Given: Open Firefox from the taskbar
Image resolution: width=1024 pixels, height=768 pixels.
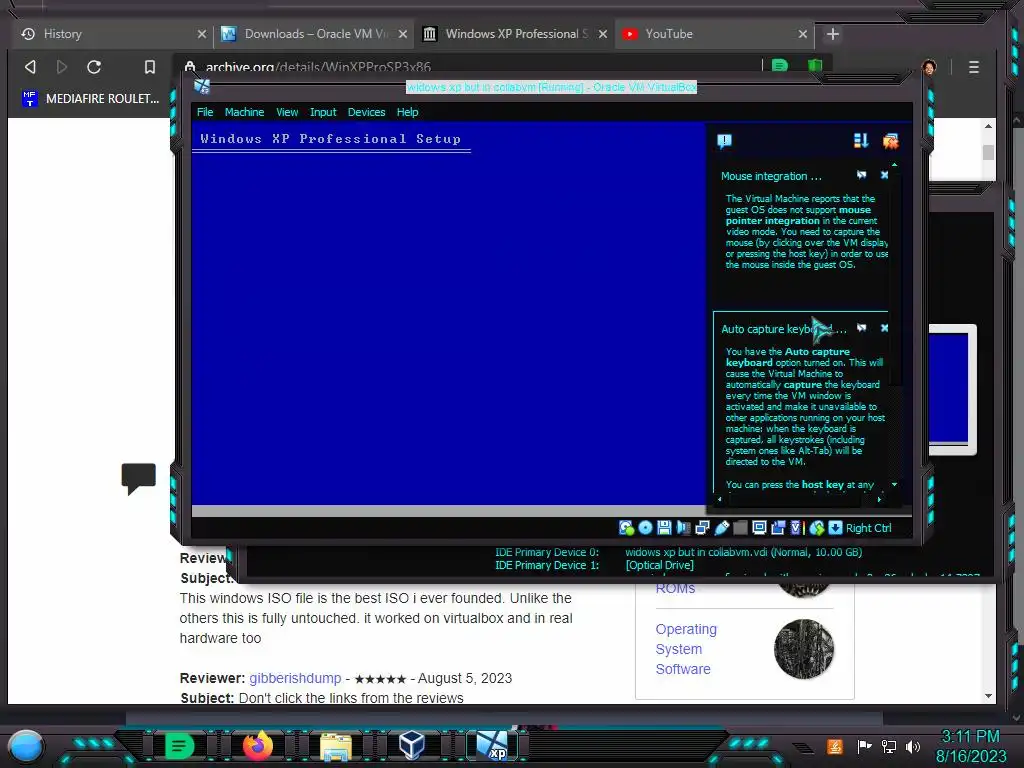Looking at the screenshot, I should pos(257,746).
